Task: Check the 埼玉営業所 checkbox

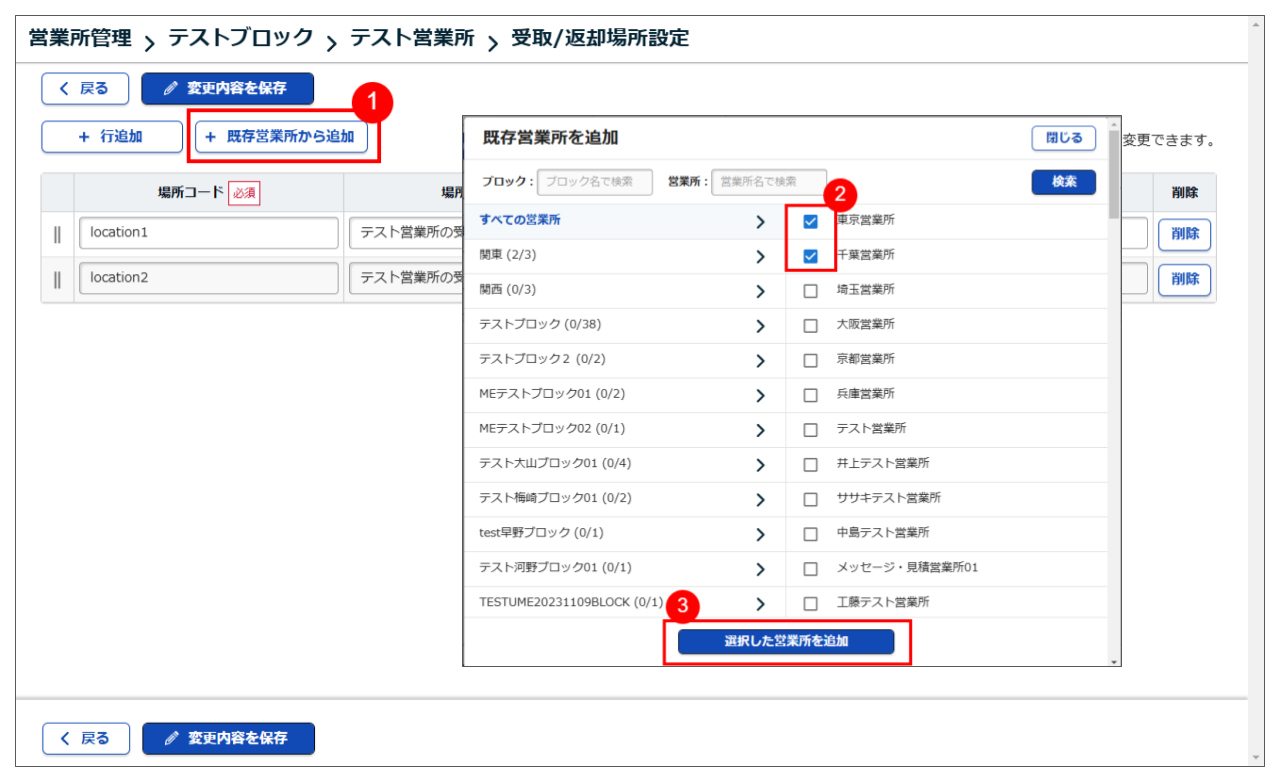Action: click(x=811, y=291)
